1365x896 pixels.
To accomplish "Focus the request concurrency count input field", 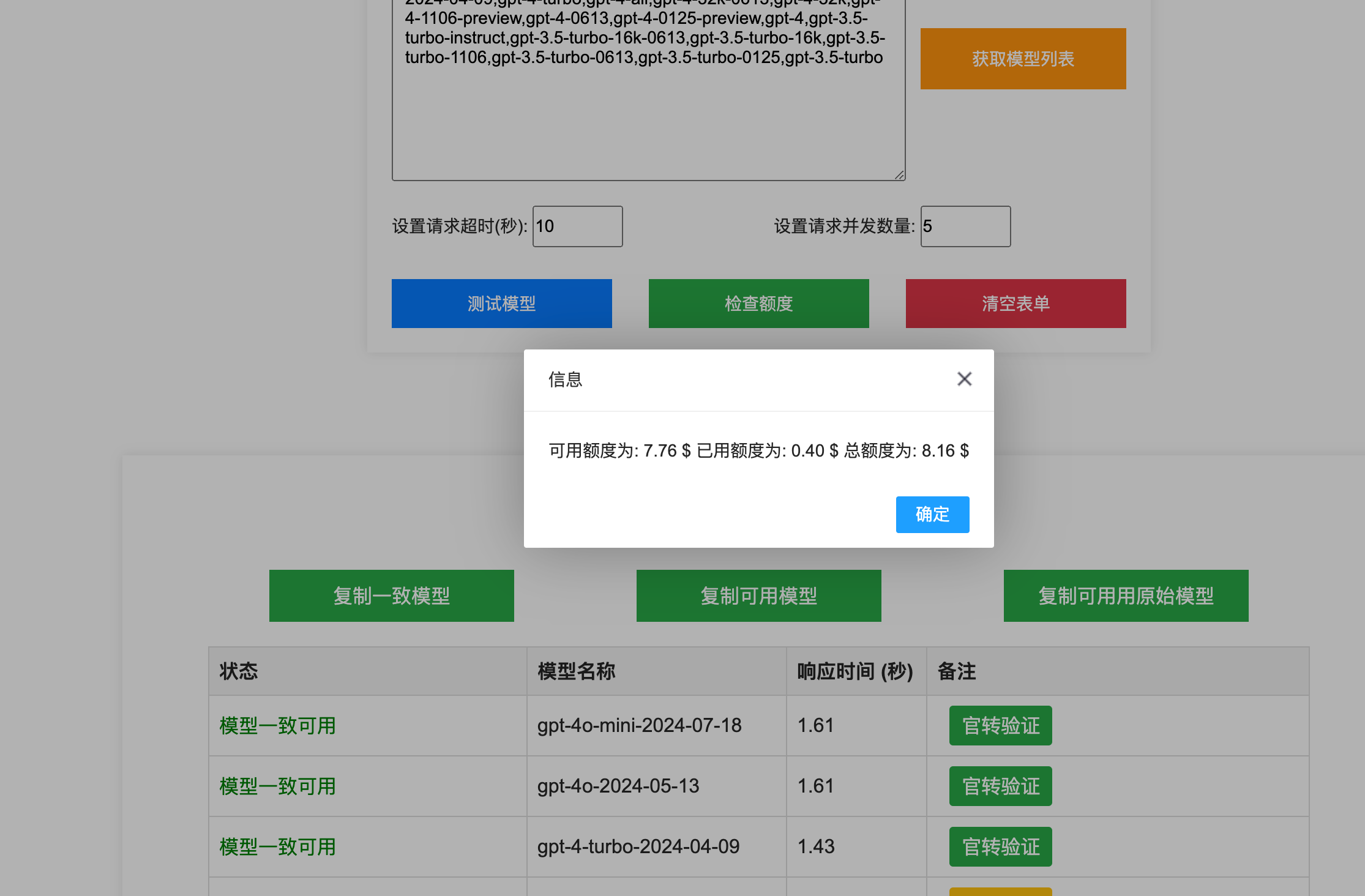I will (x=965, y=226).
